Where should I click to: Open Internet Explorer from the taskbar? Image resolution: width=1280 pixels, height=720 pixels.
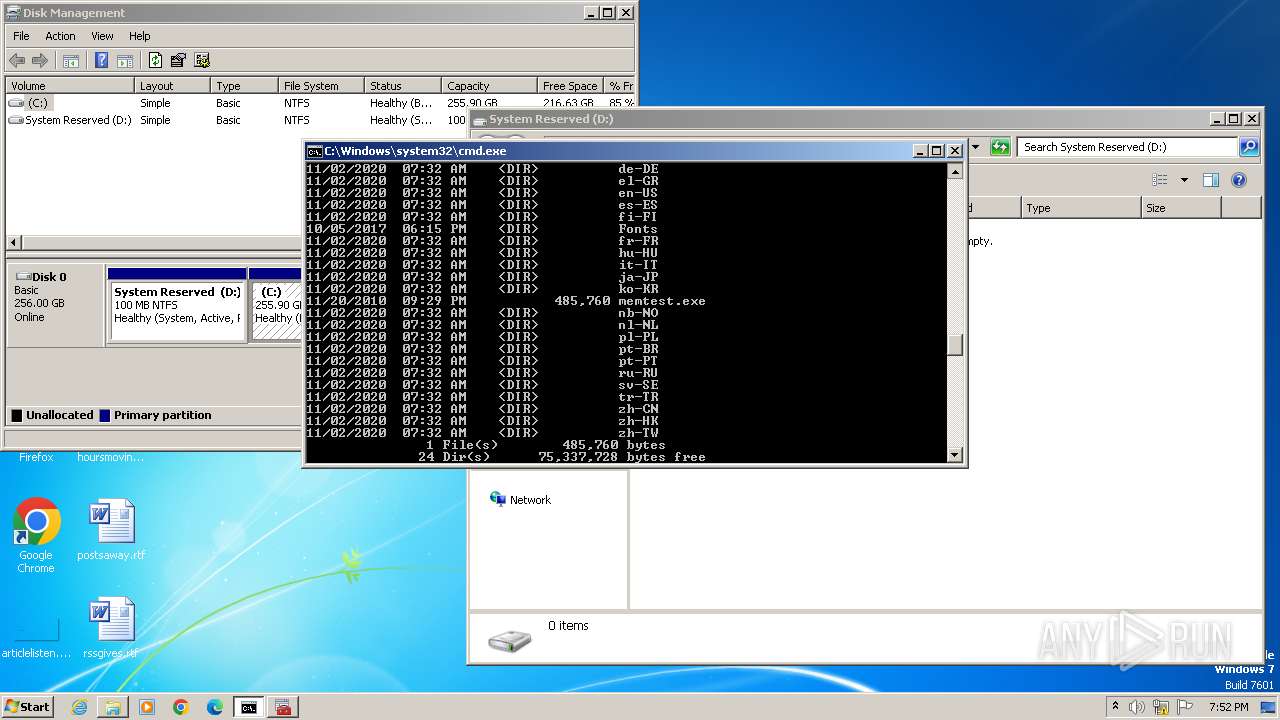click(79, 707)
